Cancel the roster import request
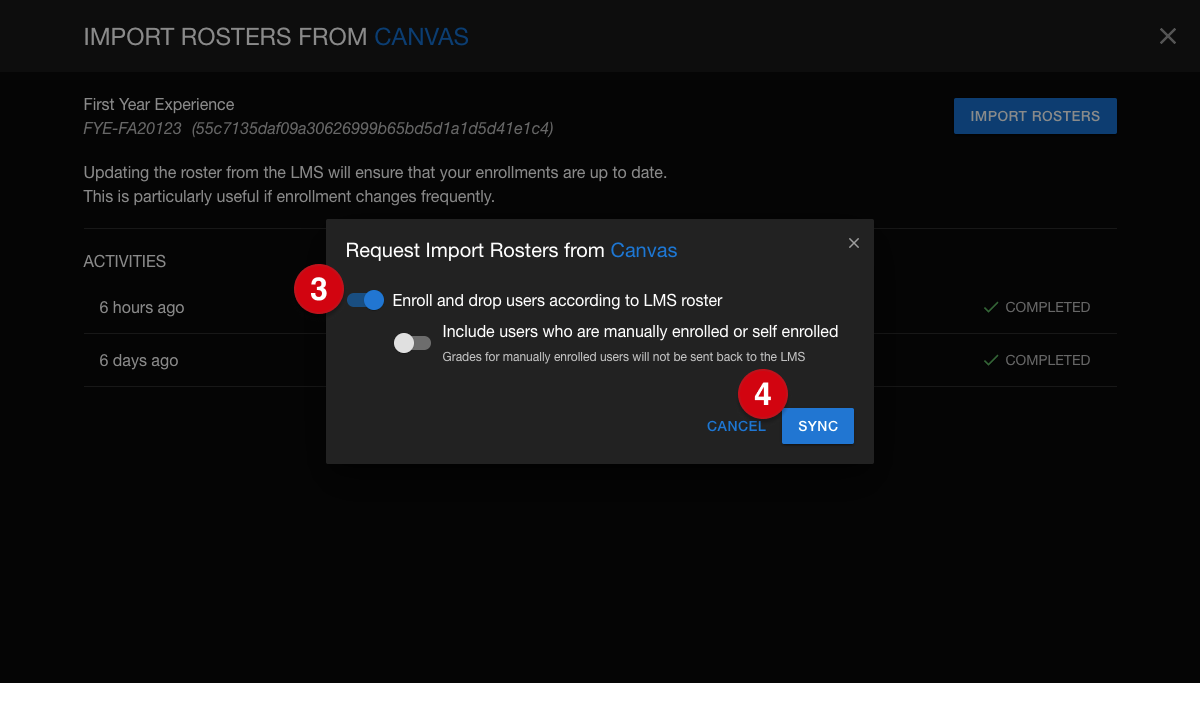This screenshot has height=711, width=1200. [736, 426]
